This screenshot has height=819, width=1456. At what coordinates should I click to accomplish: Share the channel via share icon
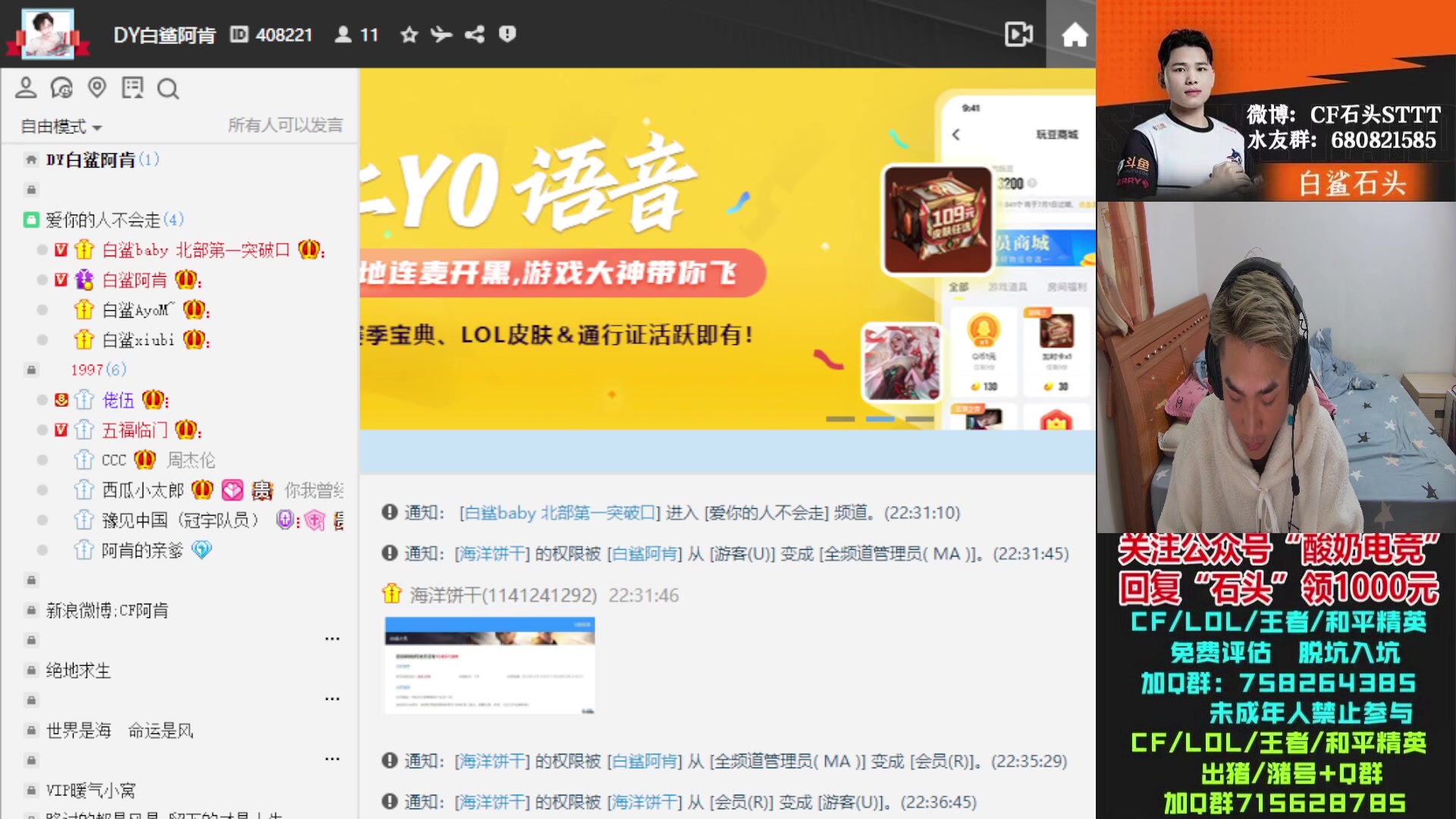[475, 34]
